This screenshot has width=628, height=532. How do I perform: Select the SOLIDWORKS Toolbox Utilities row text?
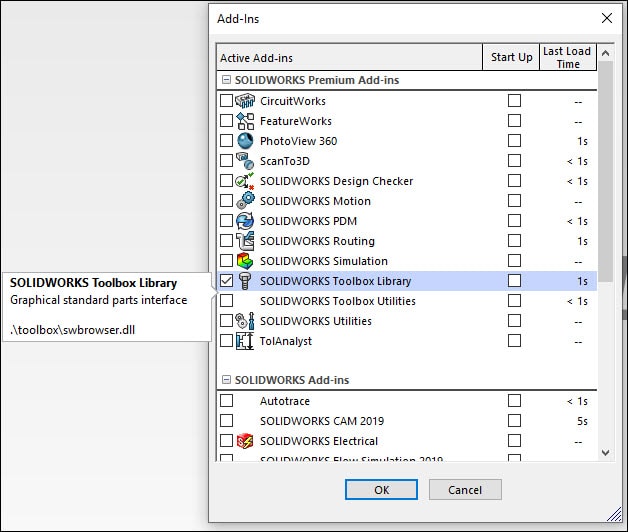(x=338, y=301)
